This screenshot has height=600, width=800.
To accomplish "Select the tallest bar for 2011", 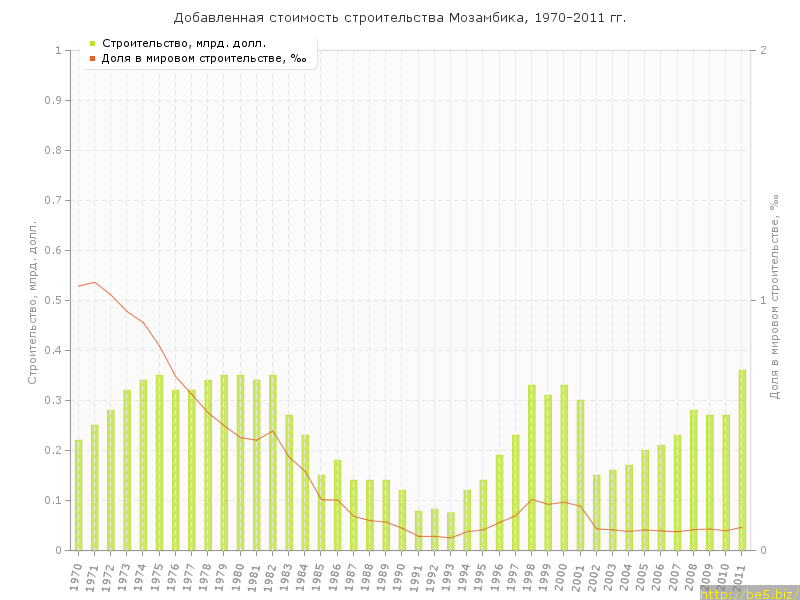I will 742,460.
